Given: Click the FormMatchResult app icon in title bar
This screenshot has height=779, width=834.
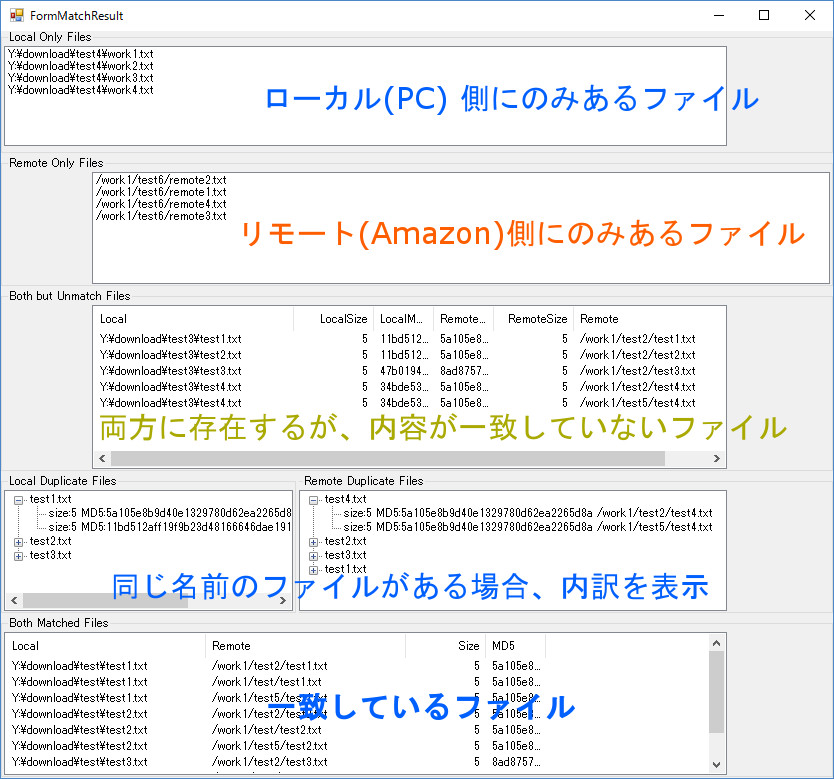Looking at the screenshot, I should 16,16.
